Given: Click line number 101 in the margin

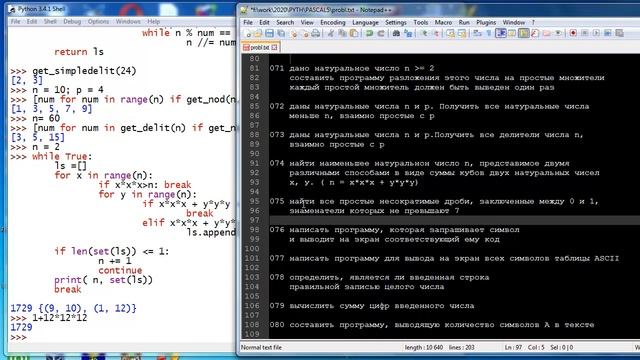Looking at the screenshot, I should coord(252,258).
